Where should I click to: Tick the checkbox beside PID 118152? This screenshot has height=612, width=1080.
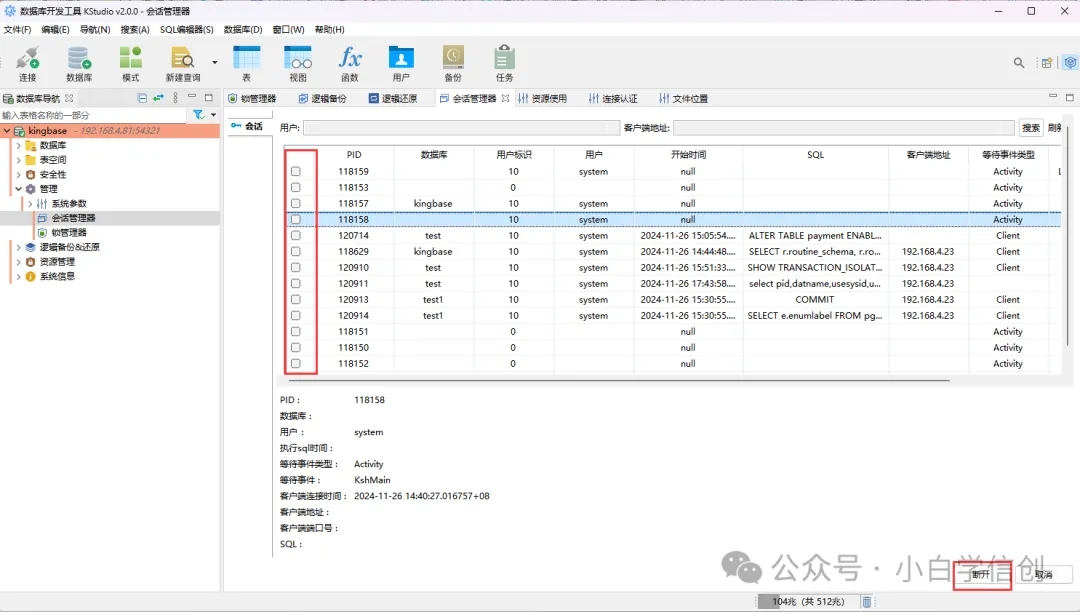click(294, 363)
